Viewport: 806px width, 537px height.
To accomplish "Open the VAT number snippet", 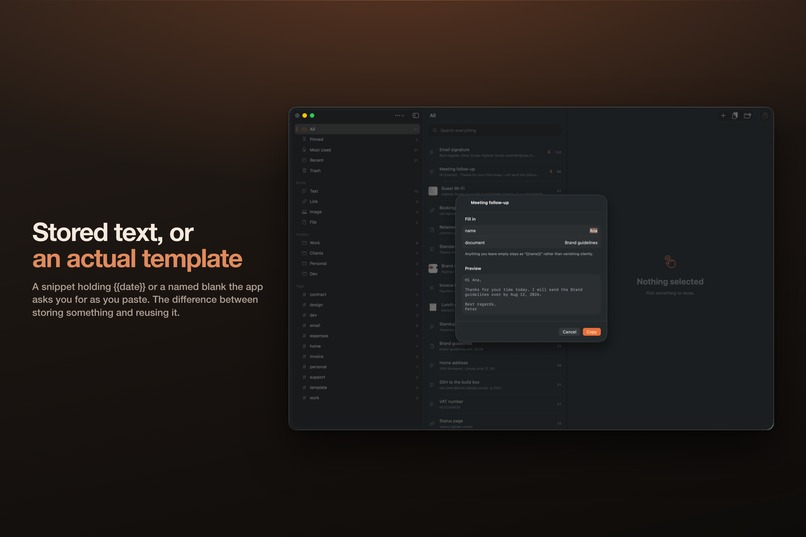I will (x=495, y=404).
